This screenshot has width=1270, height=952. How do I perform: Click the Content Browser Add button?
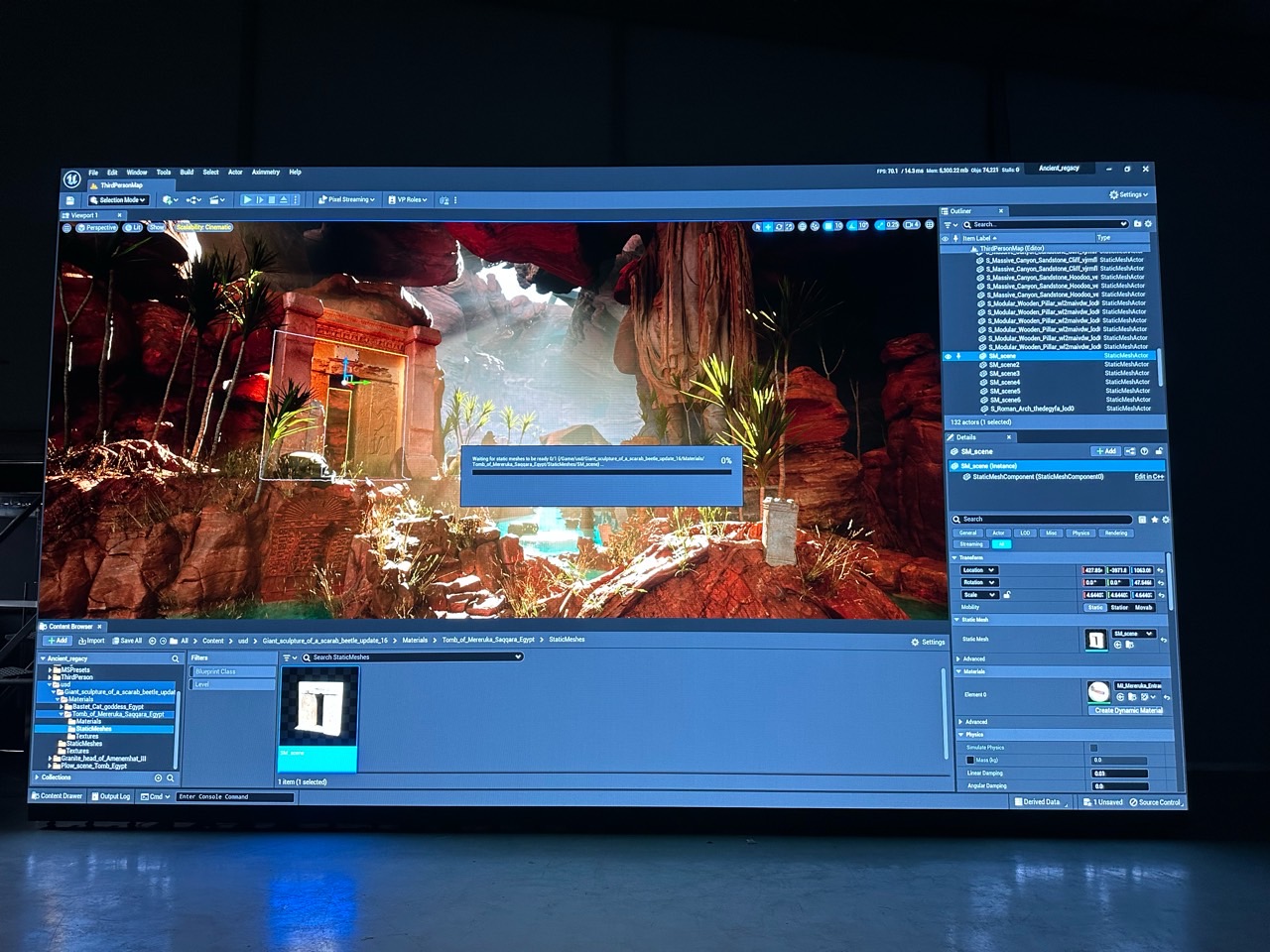pyautogui.click(x=57, y=641)
